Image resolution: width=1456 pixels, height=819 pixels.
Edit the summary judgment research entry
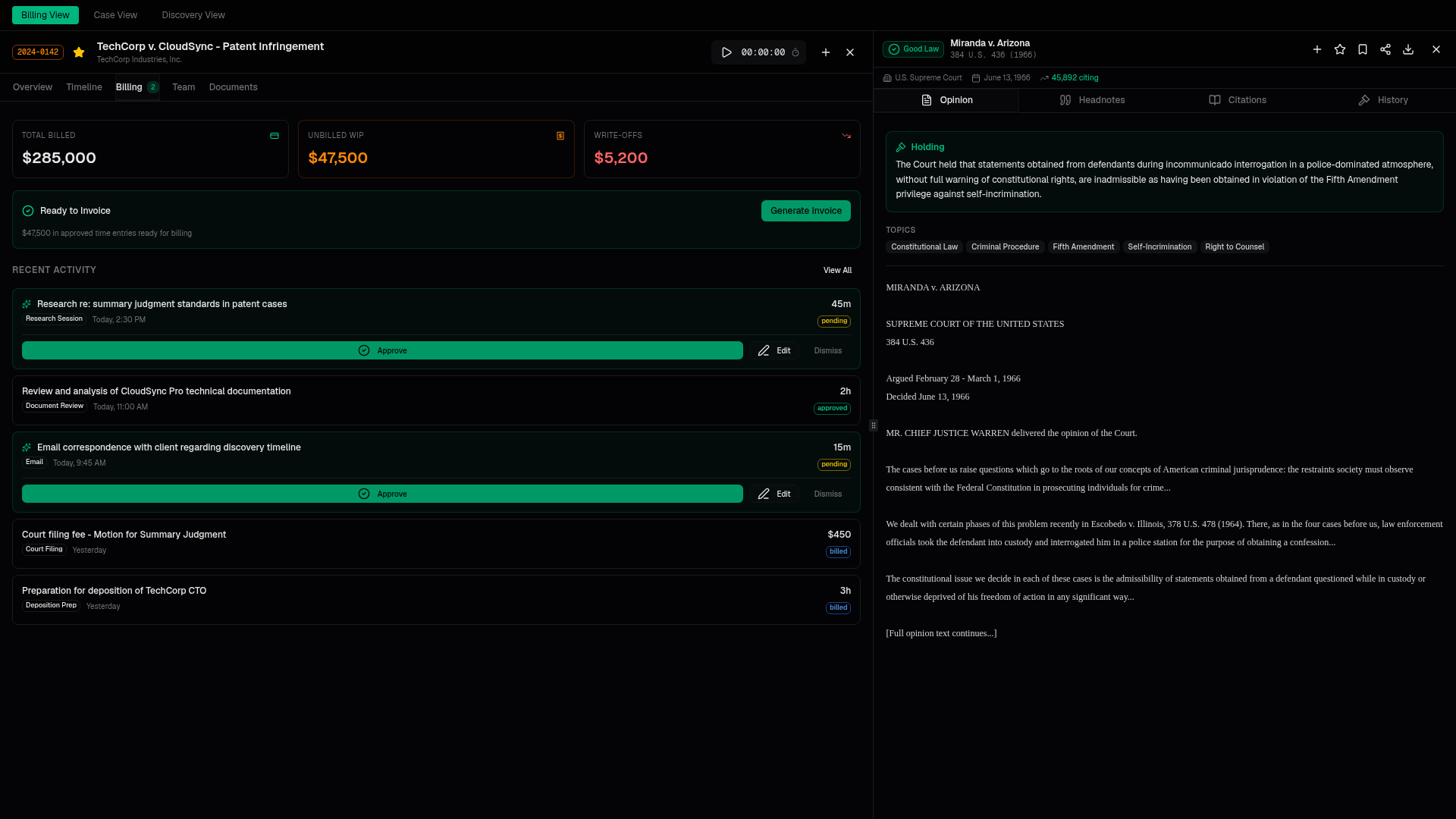774,350
